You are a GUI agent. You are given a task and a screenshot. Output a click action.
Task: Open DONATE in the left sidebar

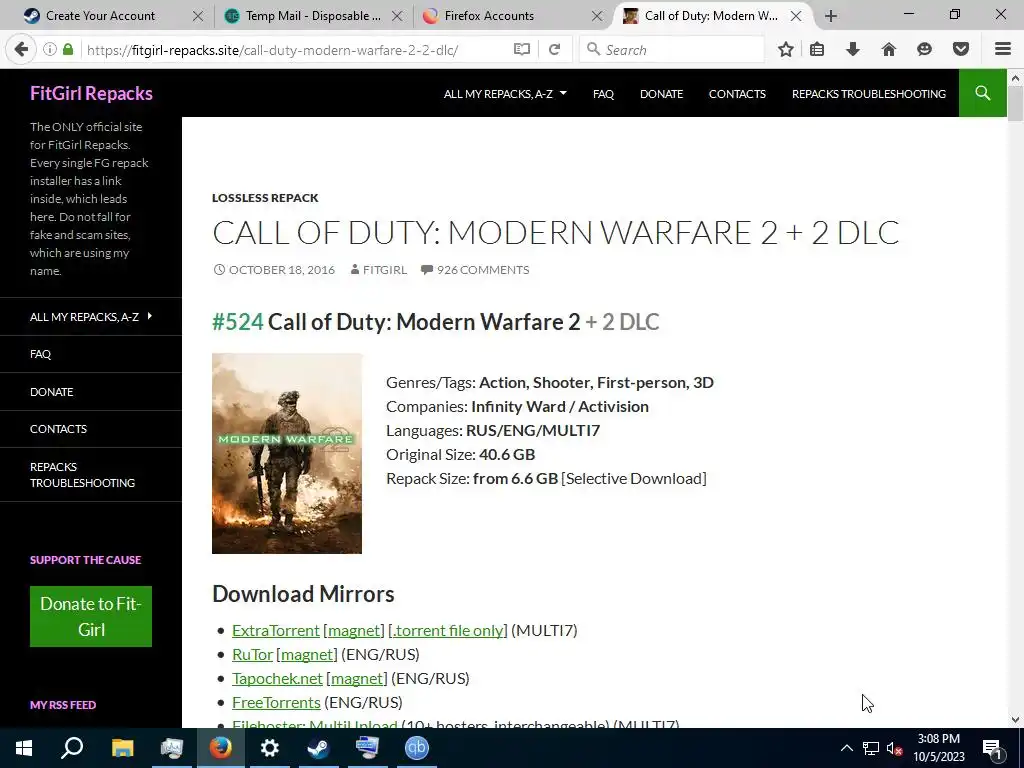(x=52, y=392)
